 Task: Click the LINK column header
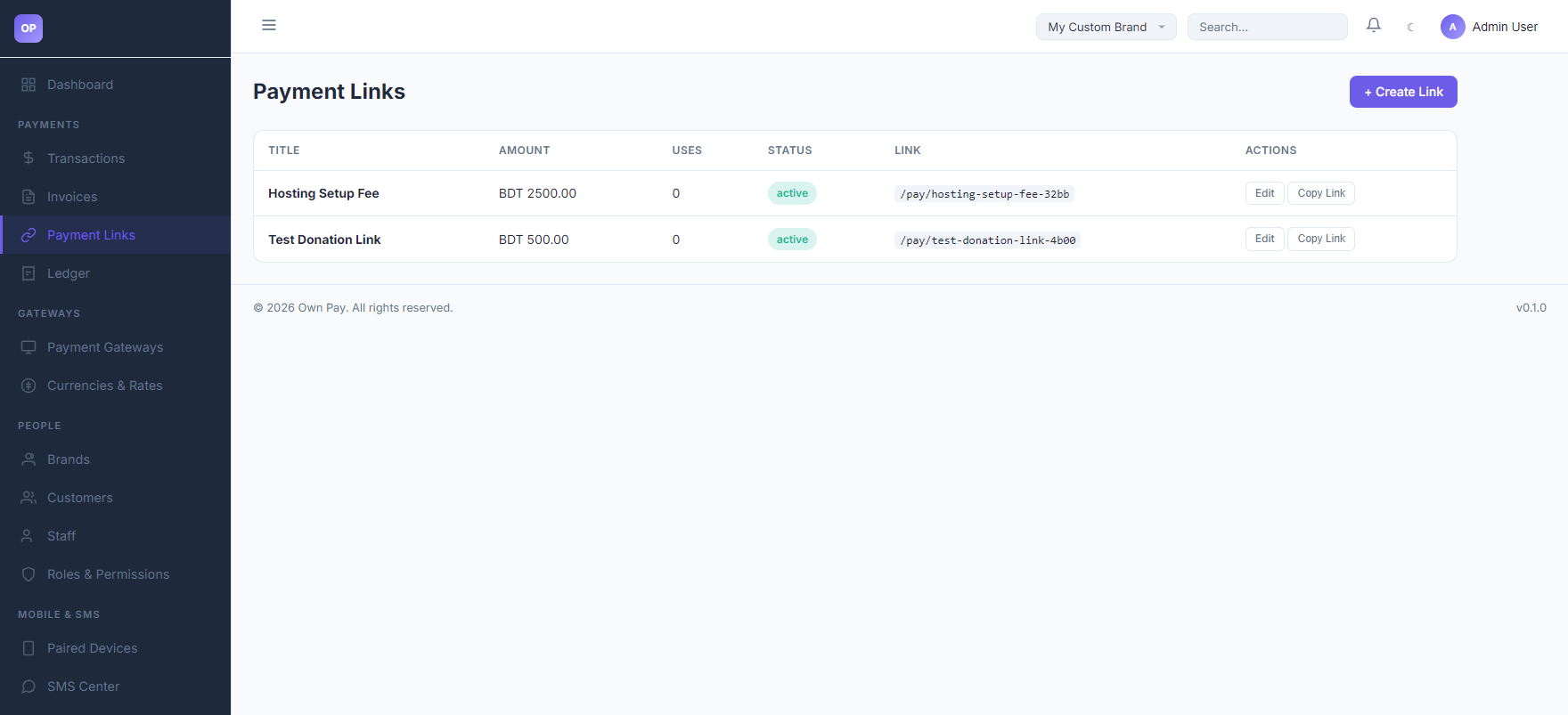908,150
